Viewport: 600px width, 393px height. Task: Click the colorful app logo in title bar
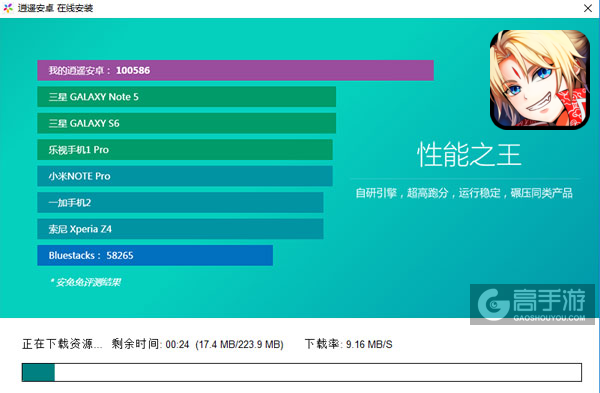click(8, 8)
